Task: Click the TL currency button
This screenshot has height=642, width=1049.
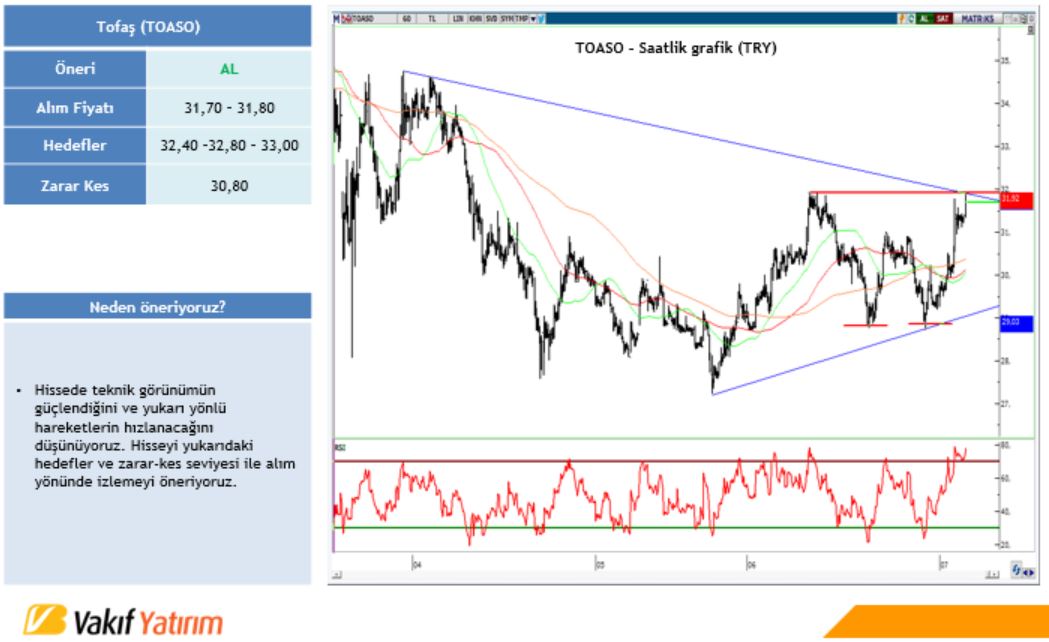Action: tap(432, 19)
